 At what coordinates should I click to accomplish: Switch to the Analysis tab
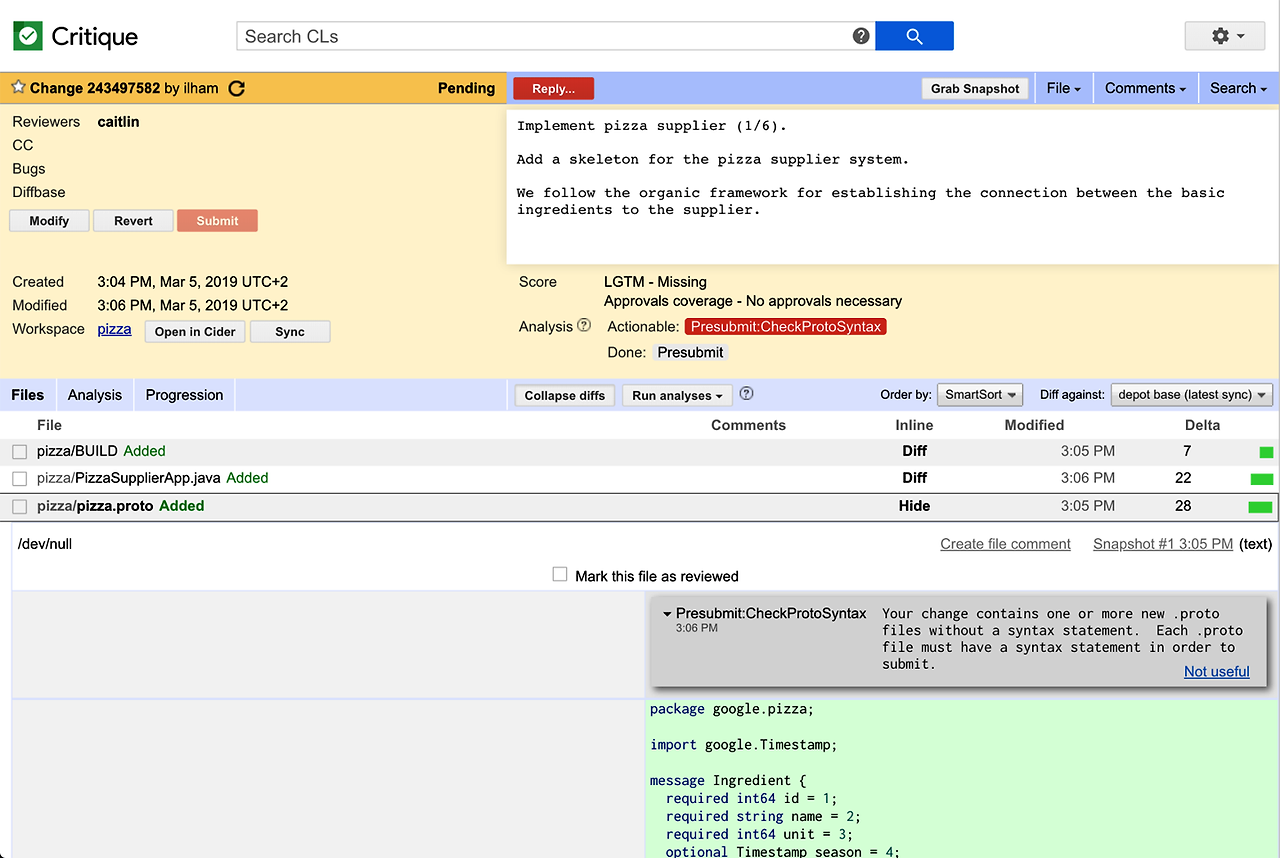[94, 394]
